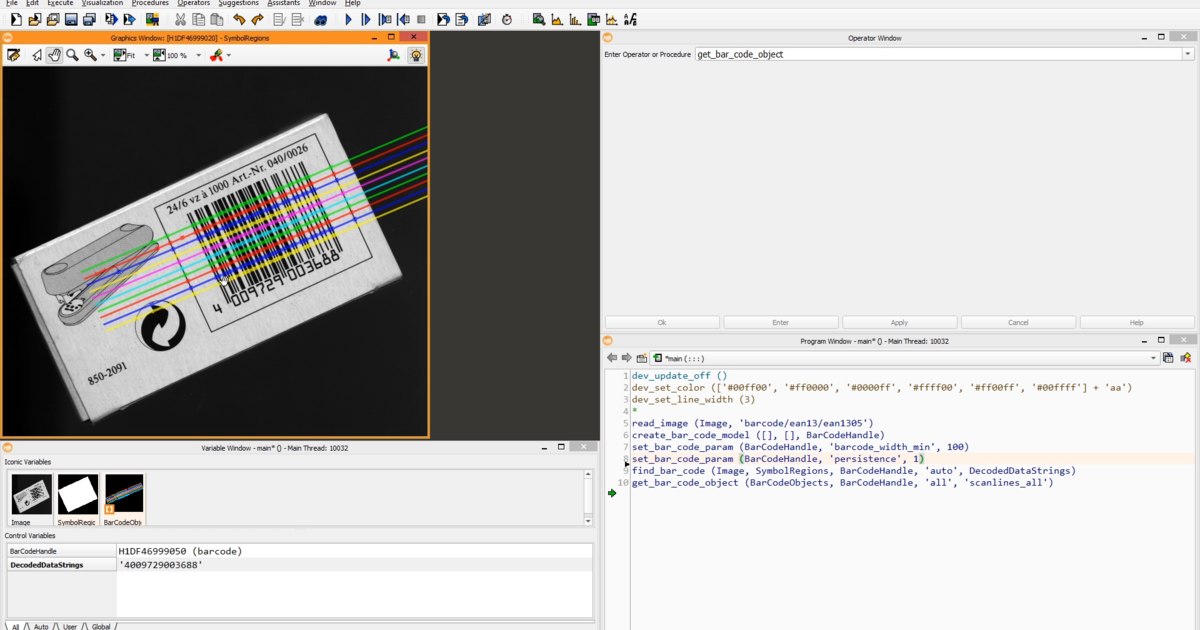Viewport: 1200px width, 630px height.
Task: Click the New Program icon
Action: 16,19
